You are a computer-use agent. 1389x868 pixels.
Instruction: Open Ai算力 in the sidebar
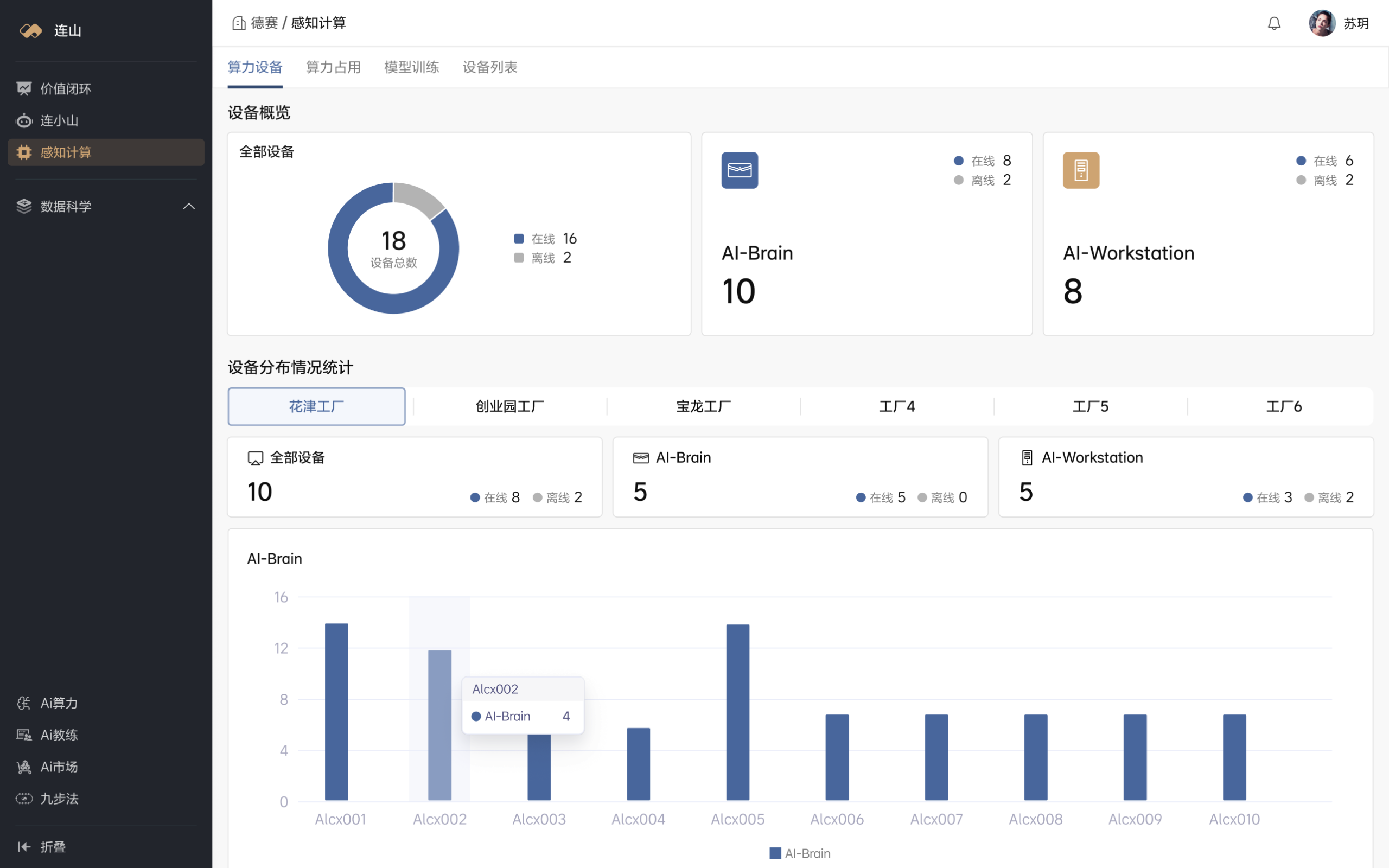point(106,703)
